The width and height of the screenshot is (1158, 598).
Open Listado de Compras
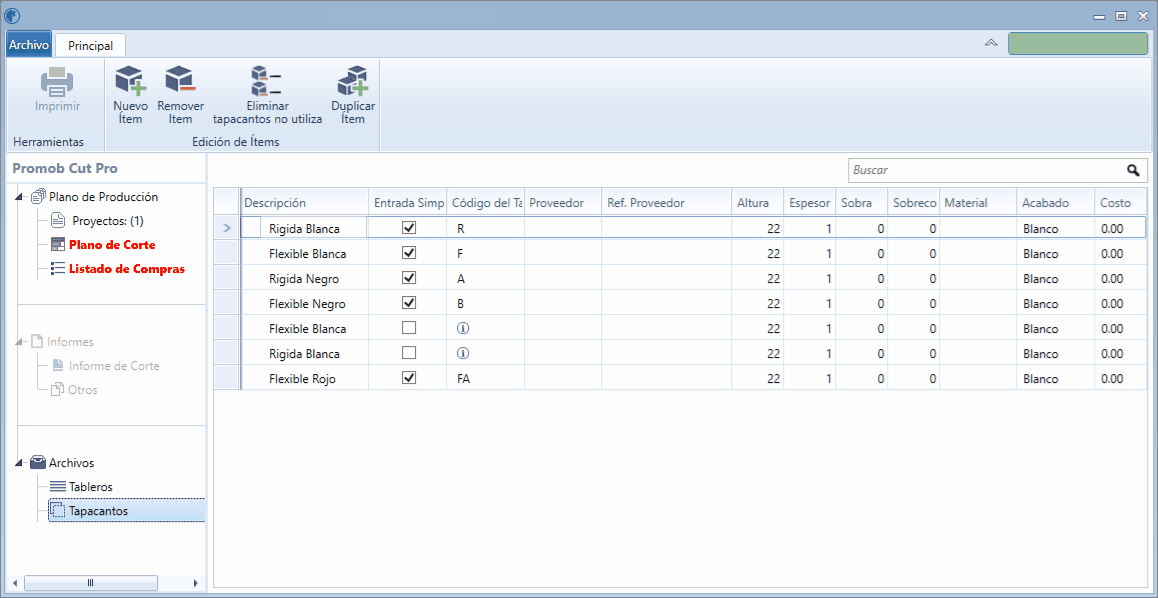[x=127, y=269]
